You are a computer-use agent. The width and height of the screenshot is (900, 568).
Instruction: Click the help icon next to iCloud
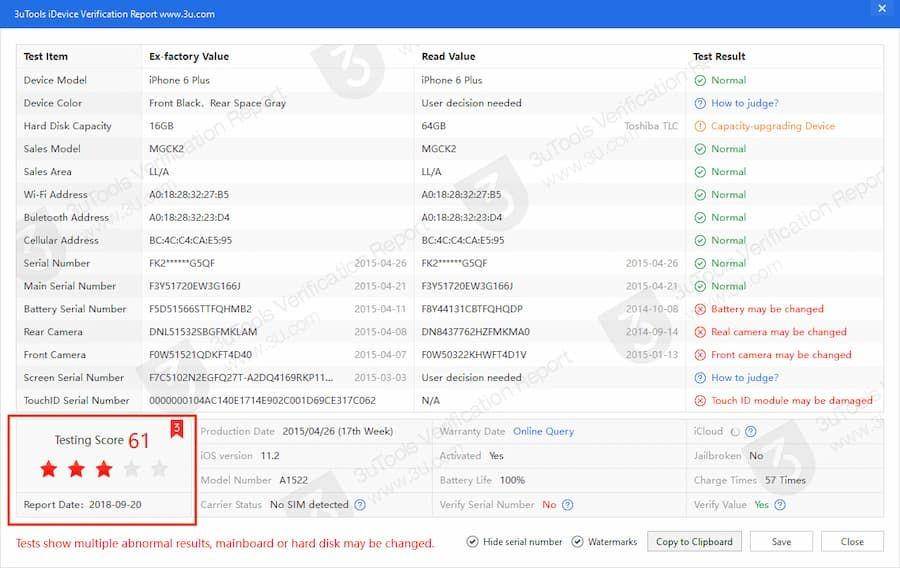coord(750,431)
